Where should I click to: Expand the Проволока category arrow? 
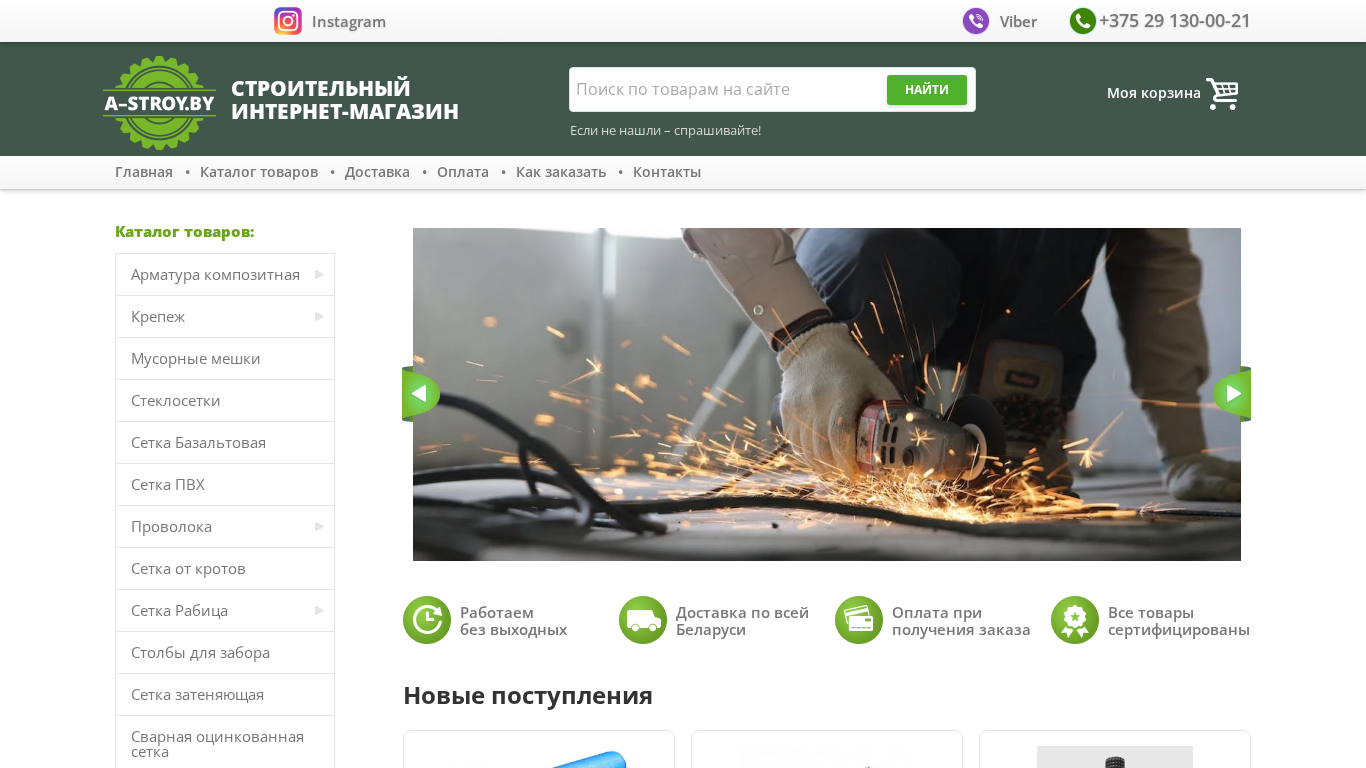[319, 526]
